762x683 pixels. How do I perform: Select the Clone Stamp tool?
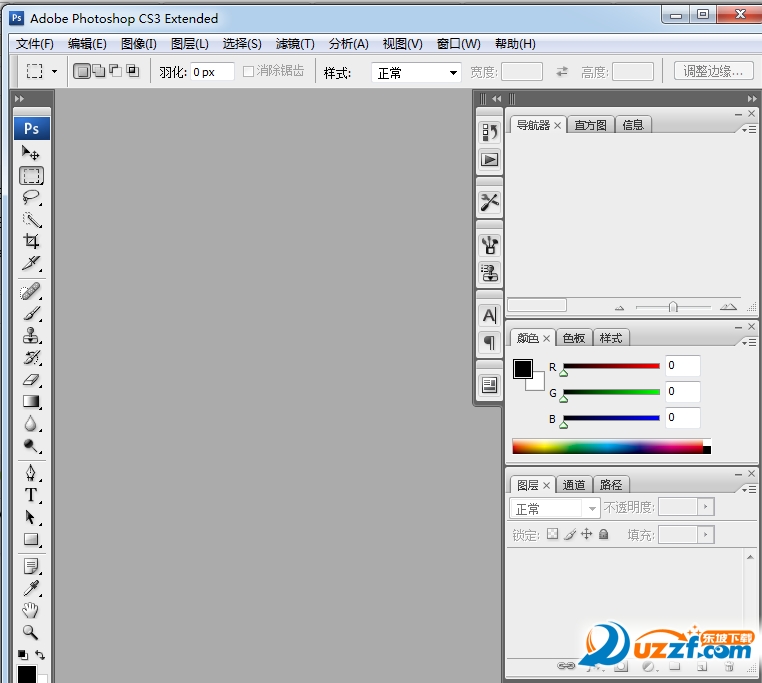(31, 335)
